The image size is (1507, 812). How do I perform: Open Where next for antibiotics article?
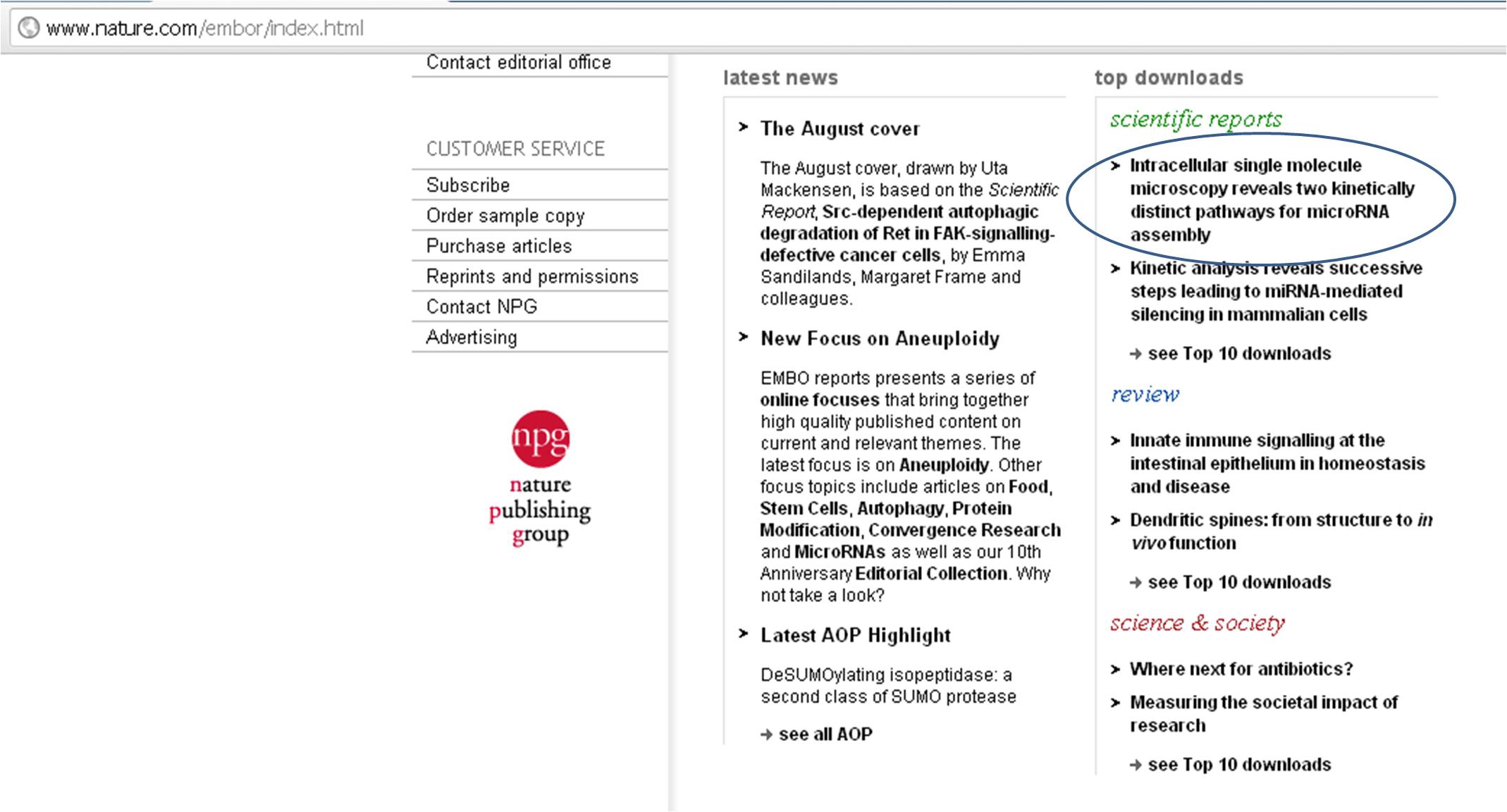pos(1241,669)
